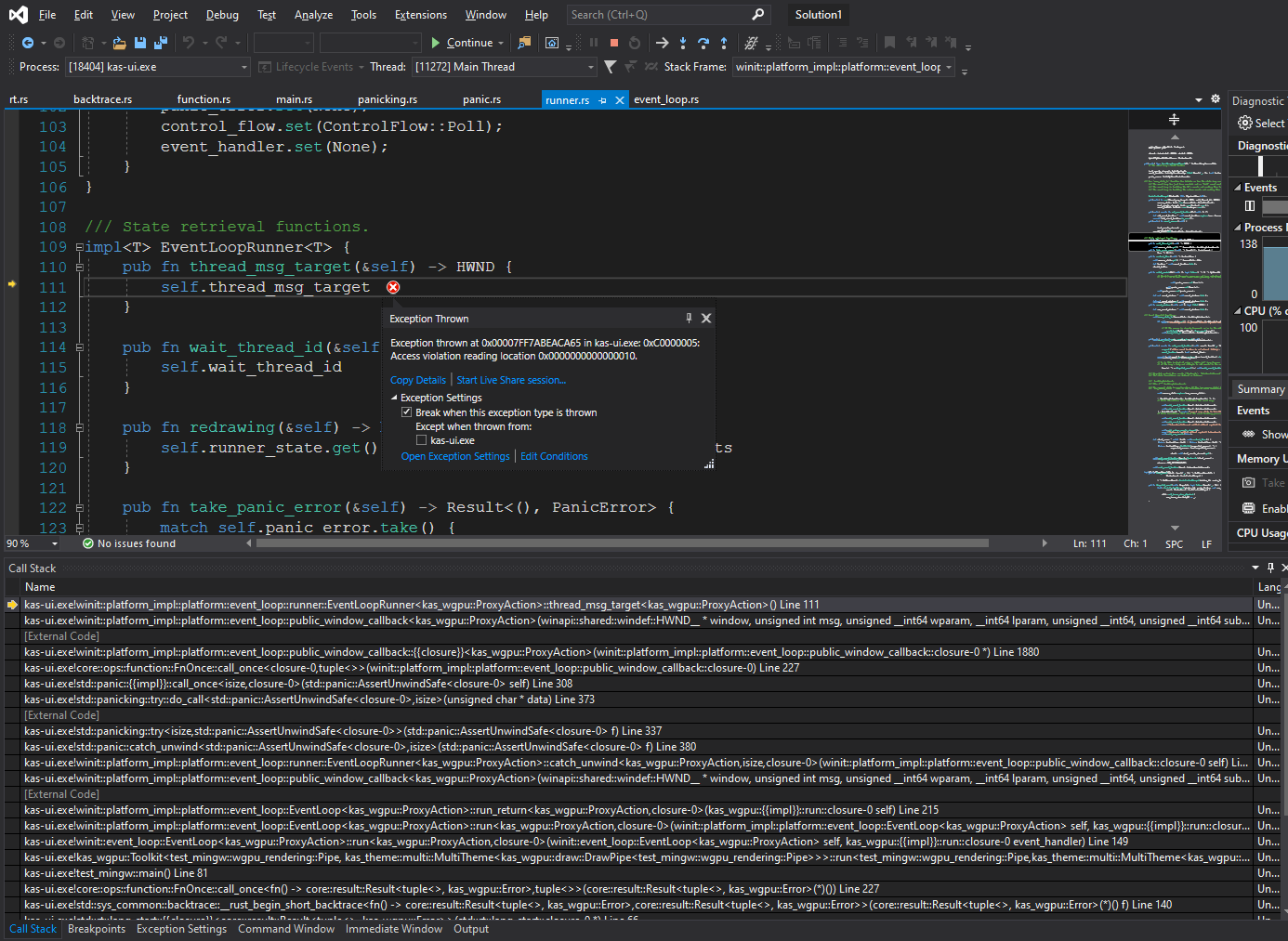Viewport: 1288px width, 941px height.
Task: Uncheck Break when this exception type is thrown
Action: [407, 412]
